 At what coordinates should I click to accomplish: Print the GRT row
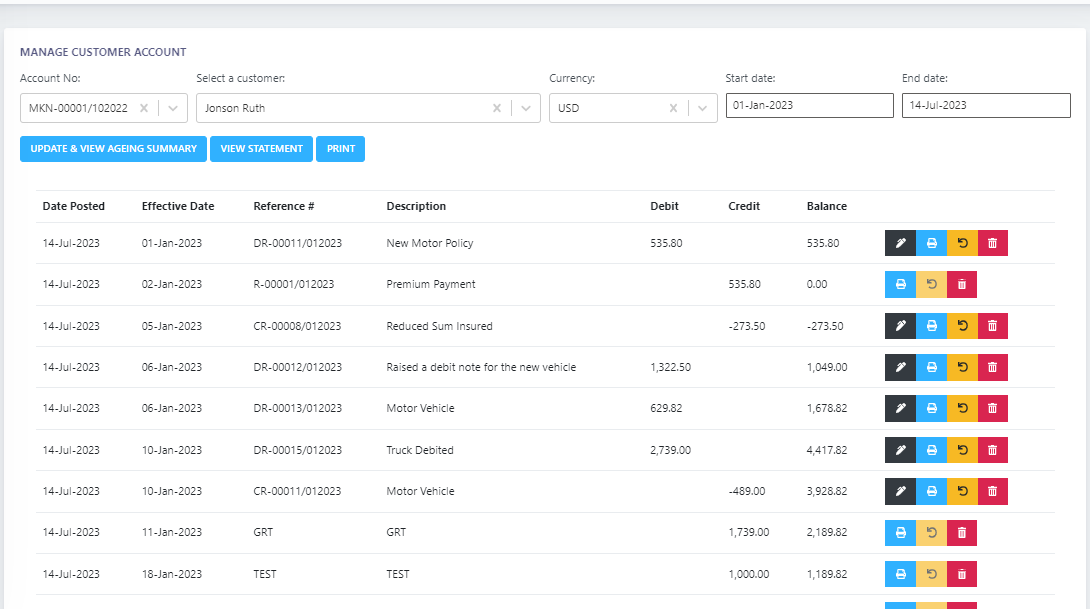tap(900, 533)
